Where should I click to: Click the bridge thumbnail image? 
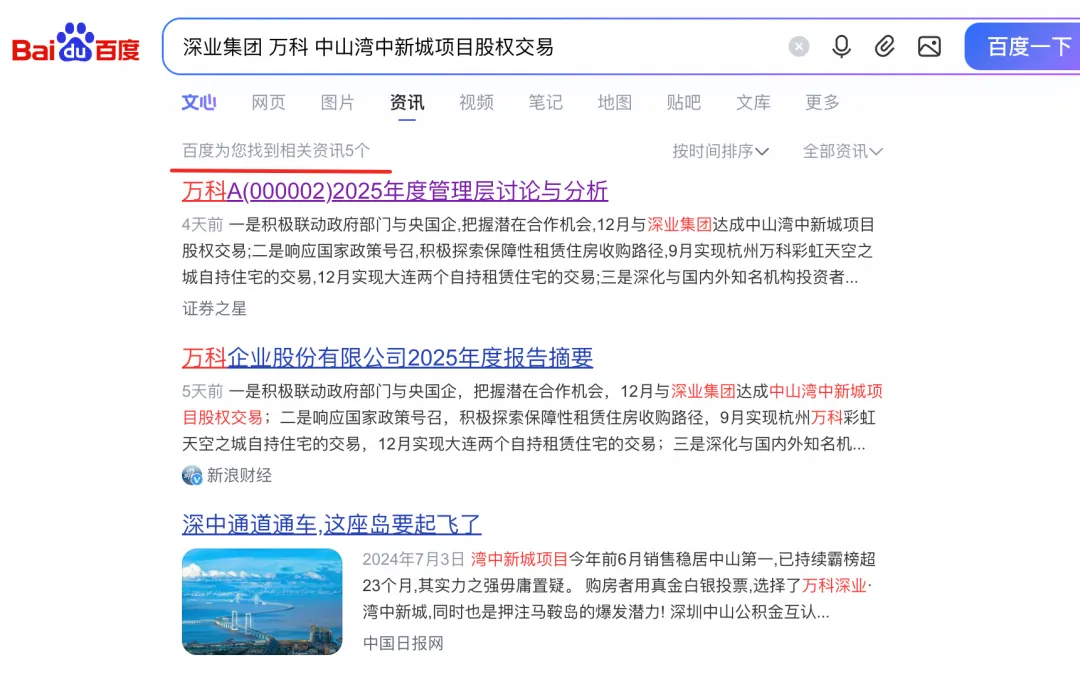pos(262,601)
